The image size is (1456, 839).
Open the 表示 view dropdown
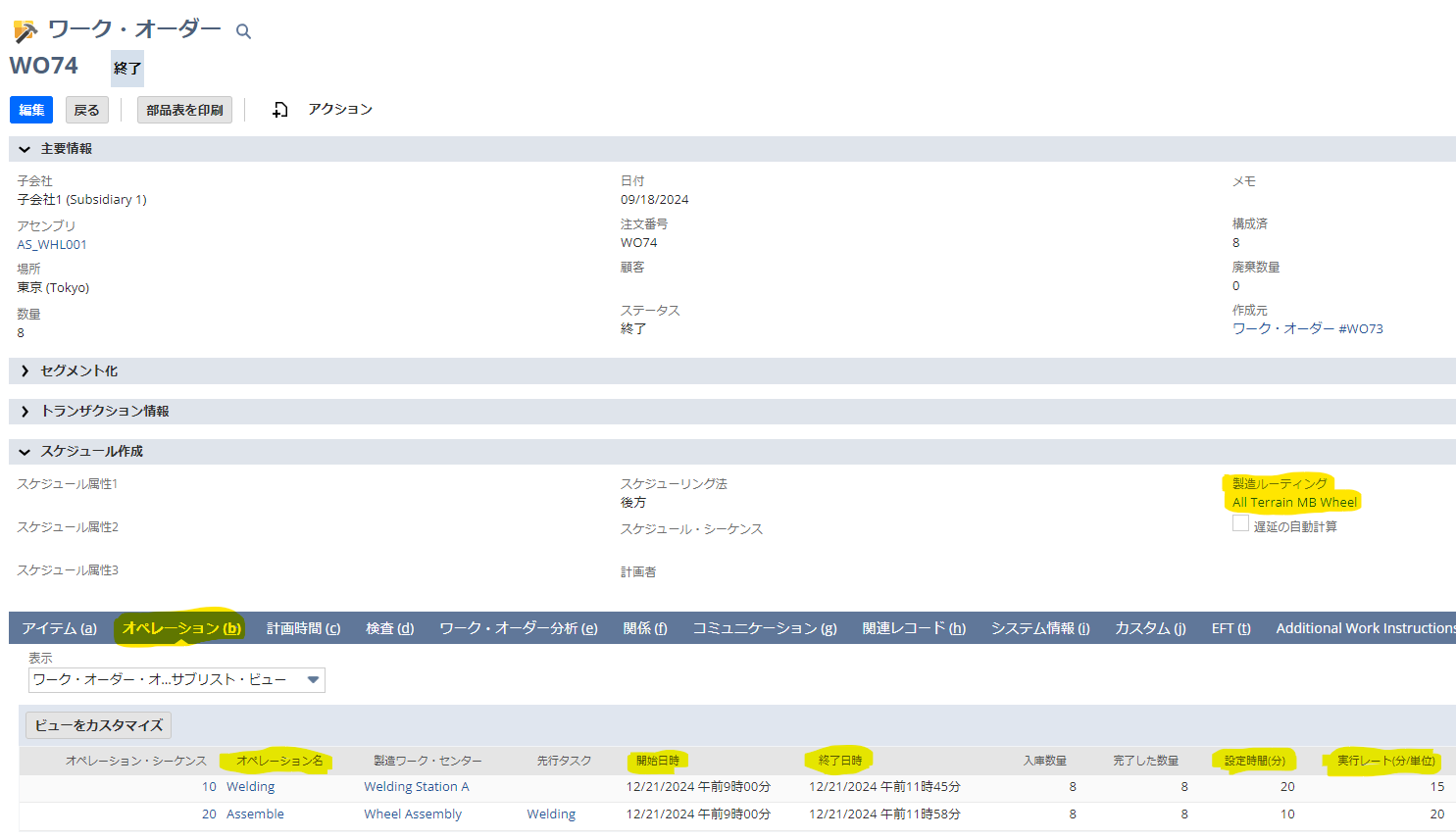[x=176, y=680]
